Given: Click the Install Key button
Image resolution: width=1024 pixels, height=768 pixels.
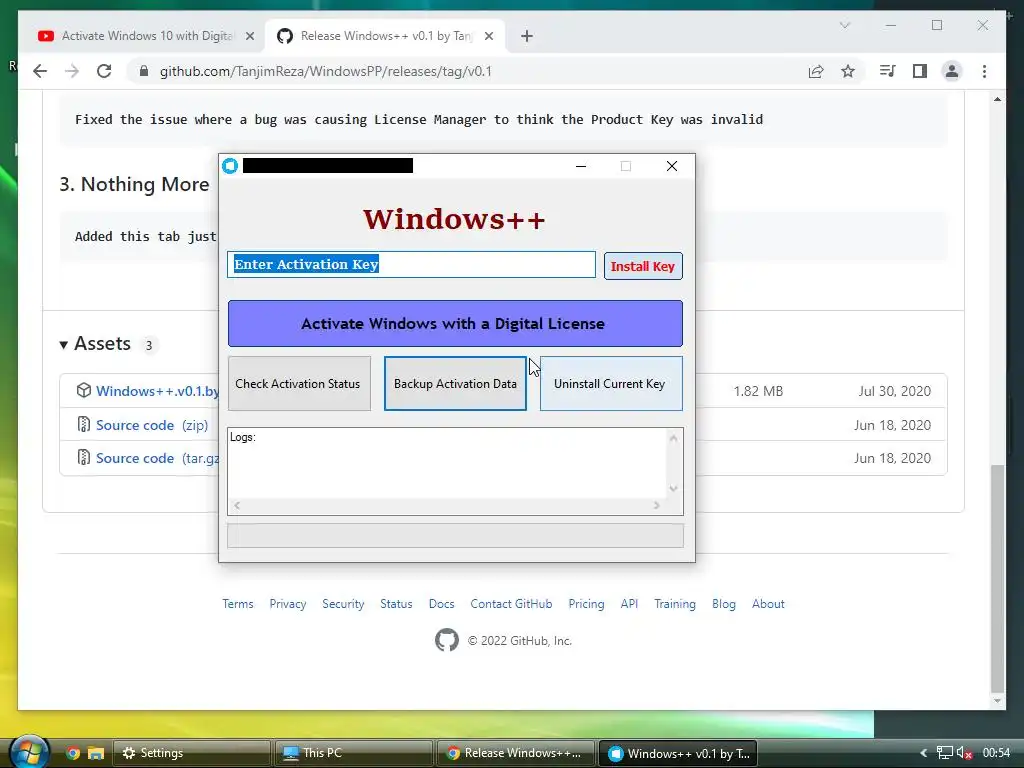Looking at the screenshot, I should [x=643, y=266].
